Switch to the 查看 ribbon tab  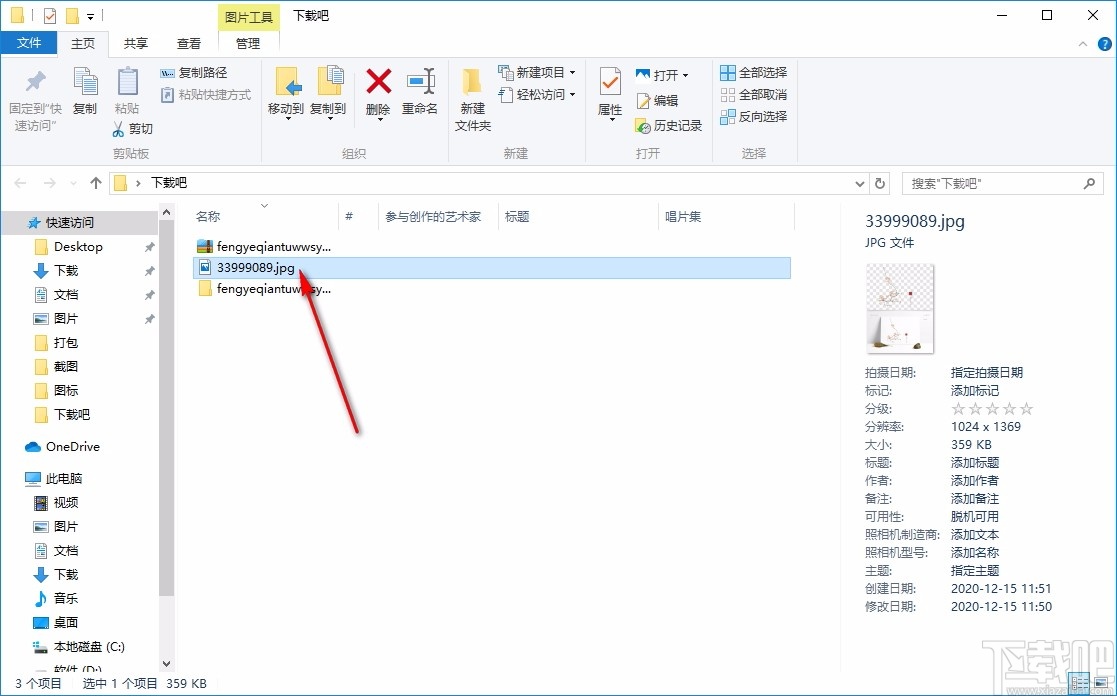[189, 43]
